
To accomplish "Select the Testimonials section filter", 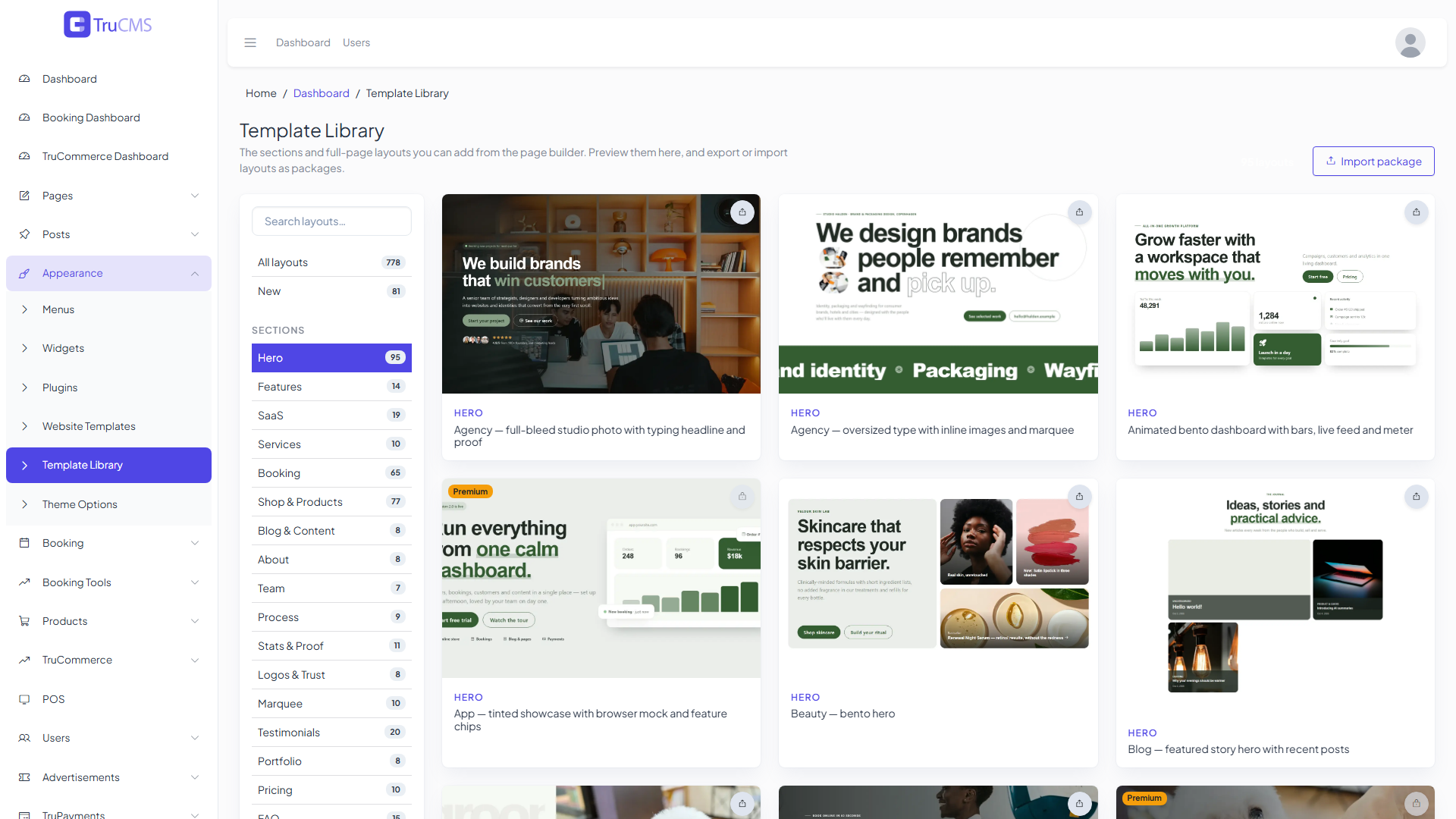I will tap(331, 733).
